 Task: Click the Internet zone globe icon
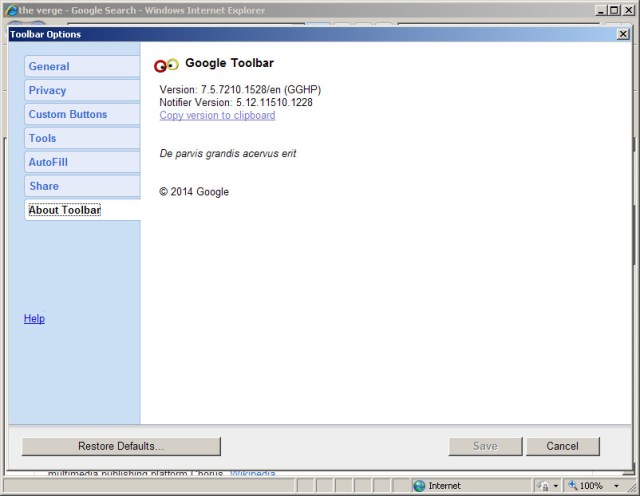click(419, 486)
